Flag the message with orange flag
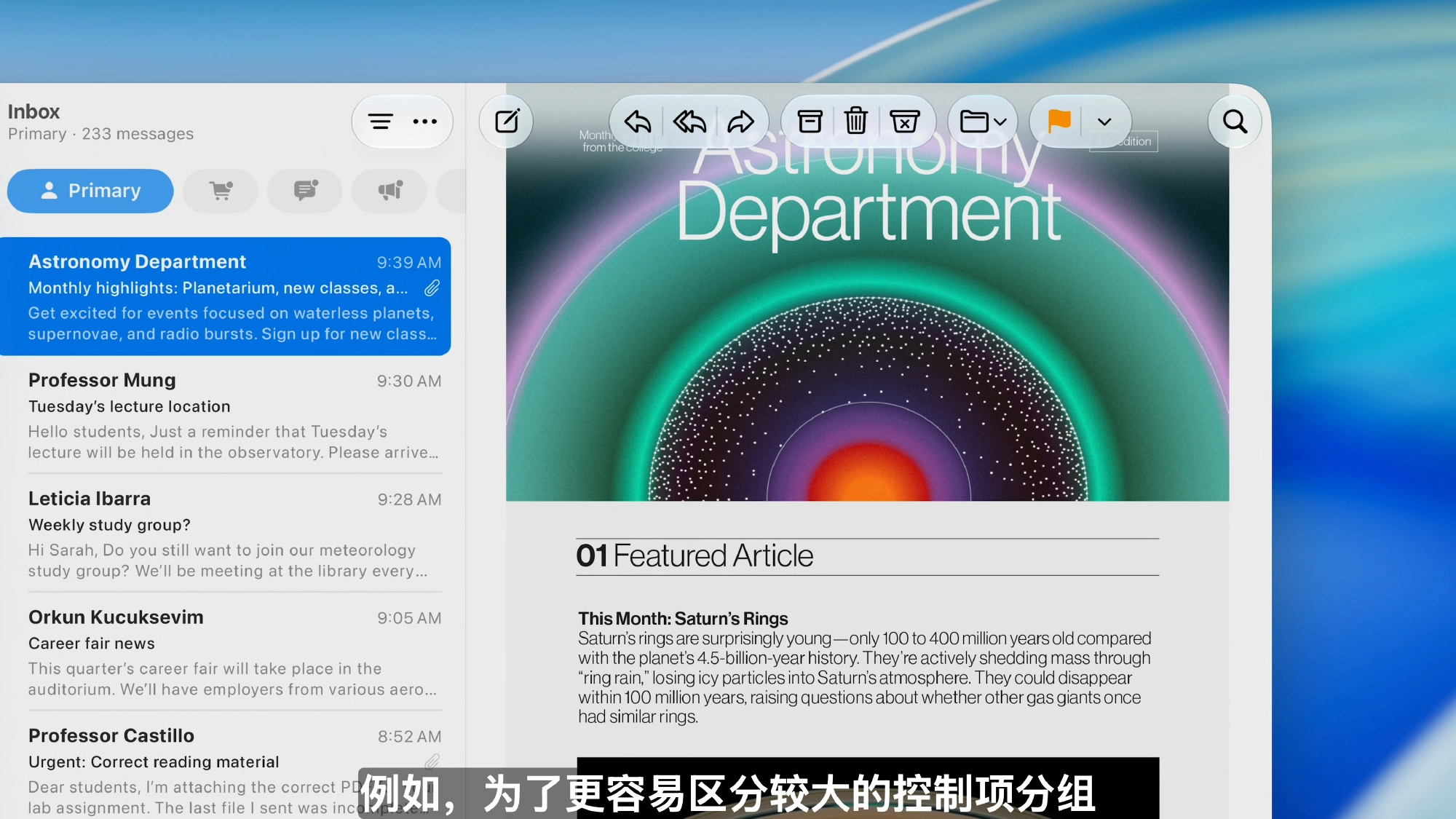The width and height of the screenshot is (1456, 819). [x=1059, y=121]
